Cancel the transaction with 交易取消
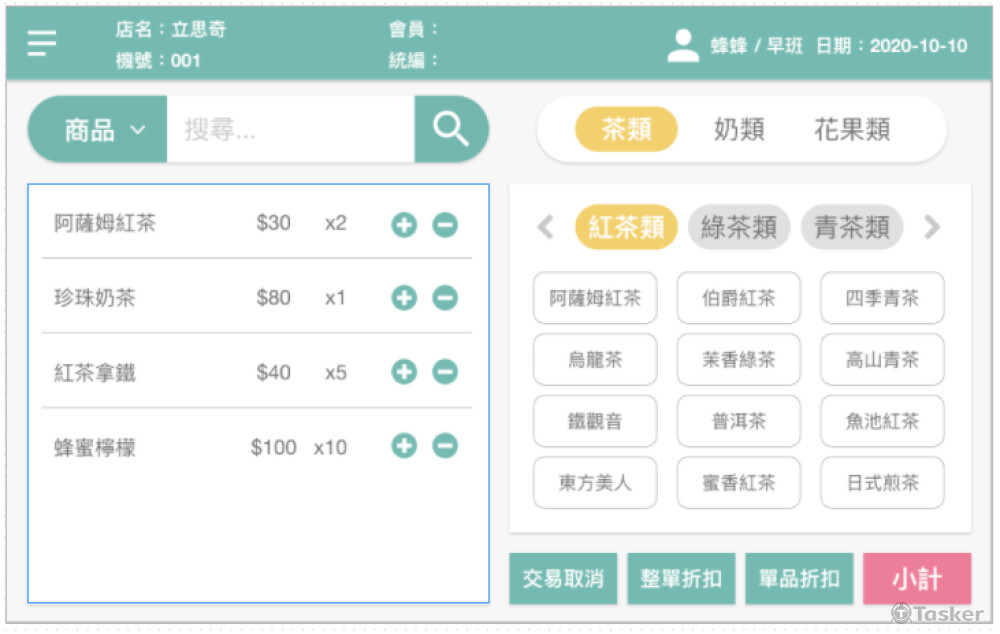The width and height of the screenshot is (1000, 634). pyautogui.click(x=563, y=579)
